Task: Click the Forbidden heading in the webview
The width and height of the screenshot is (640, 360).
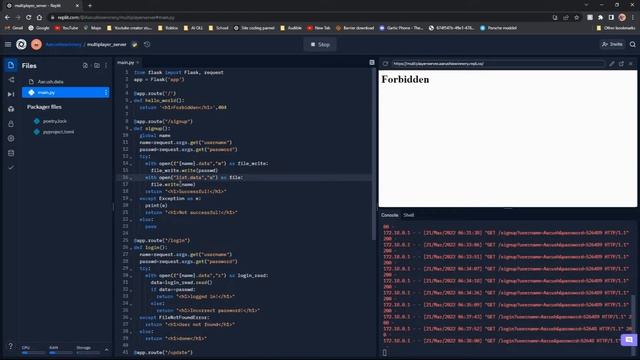Action: (x=405, y=79)
